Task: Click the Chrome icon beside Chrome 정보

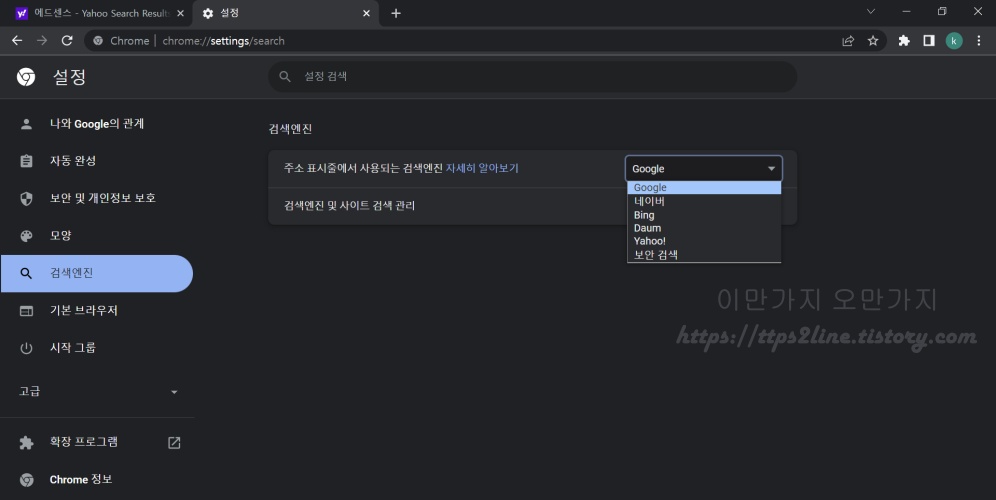Action: coord(27,480)
